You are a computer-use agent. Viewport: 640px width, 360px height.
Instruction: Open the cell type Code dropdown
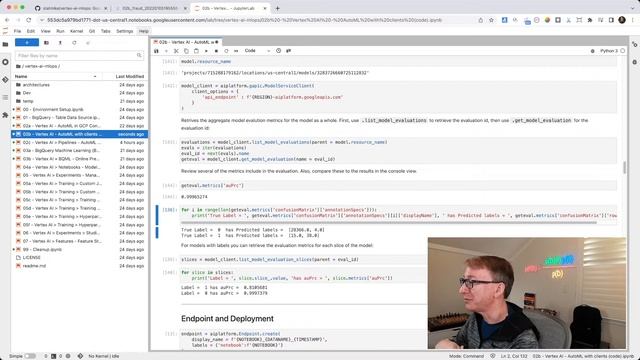(x=257, y=51)
